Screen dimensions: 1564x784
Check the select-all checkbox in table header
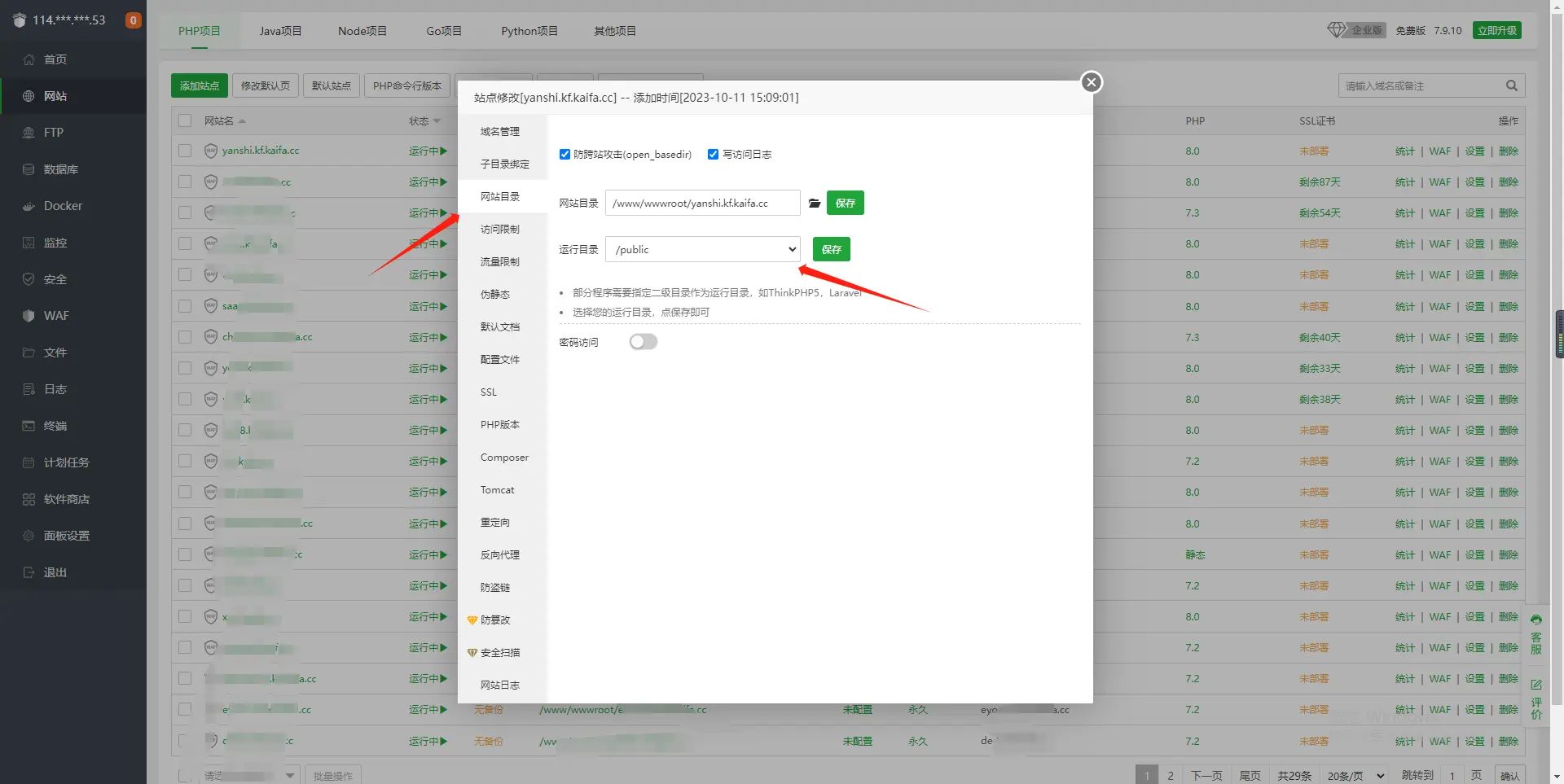click(185, 120)
